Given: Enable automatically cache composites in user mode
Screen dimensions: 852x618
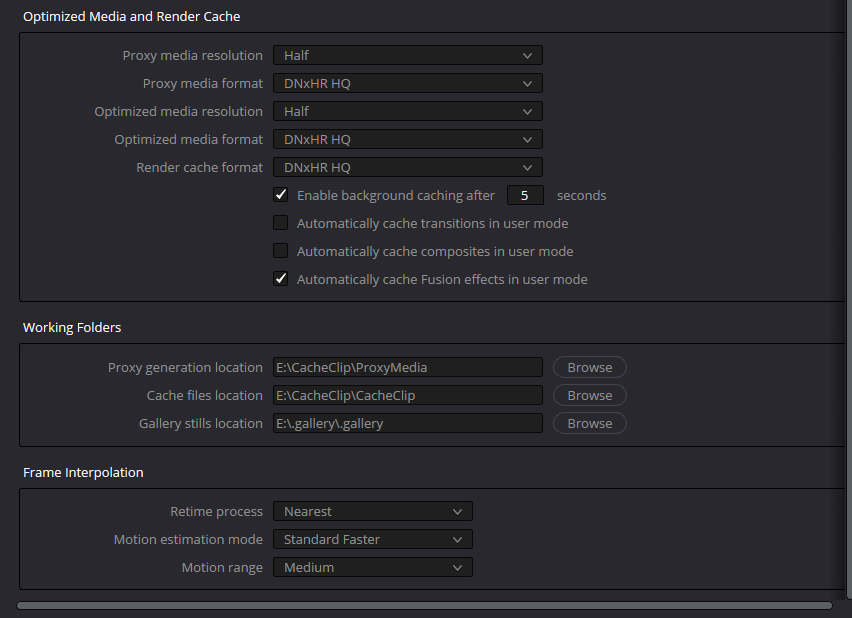Looking at the screenshot, I should 281,251.
